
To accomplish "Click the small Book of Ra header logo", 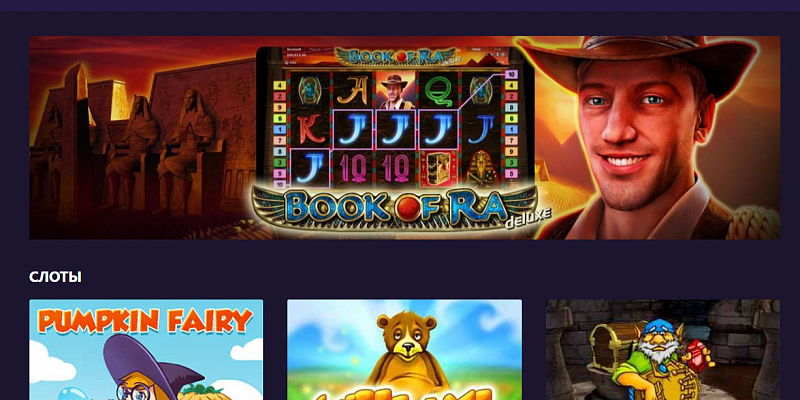I will 395,56.
